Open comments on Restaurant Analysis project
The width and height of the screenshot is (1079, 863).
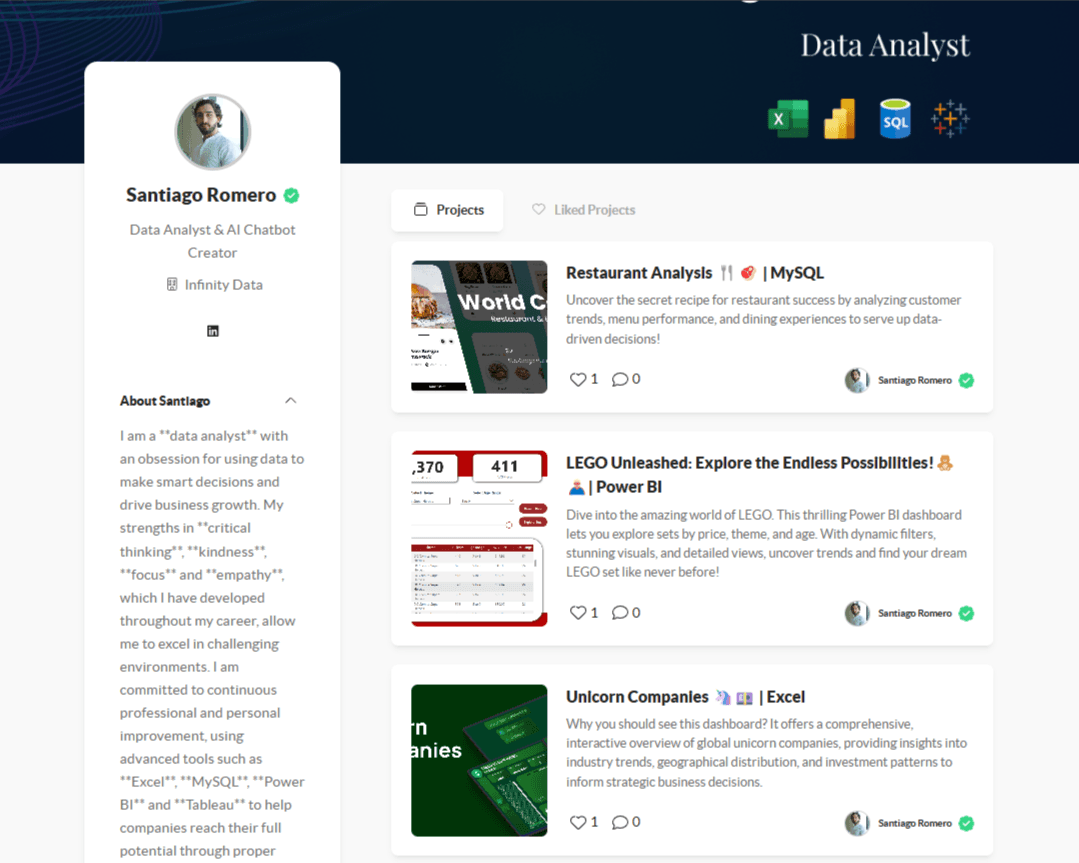[619, 379]
